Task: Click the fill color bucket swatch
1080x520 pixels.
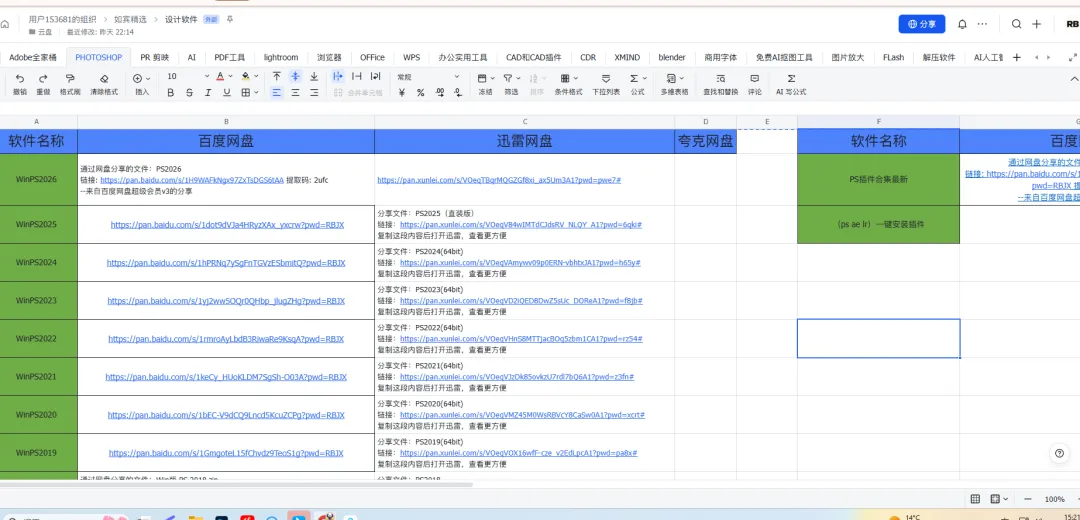Action: pyautogui.click(x=246, y=76)
